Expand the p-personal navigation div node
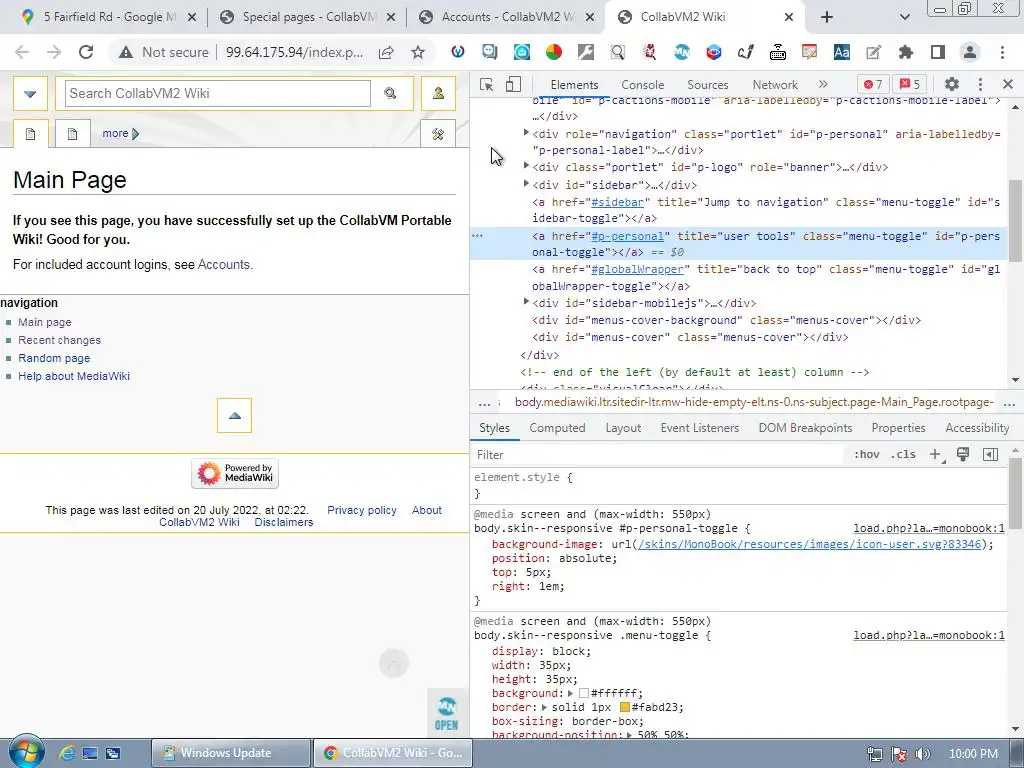Viewport: 1024px width, 768px height. [526, 133]
